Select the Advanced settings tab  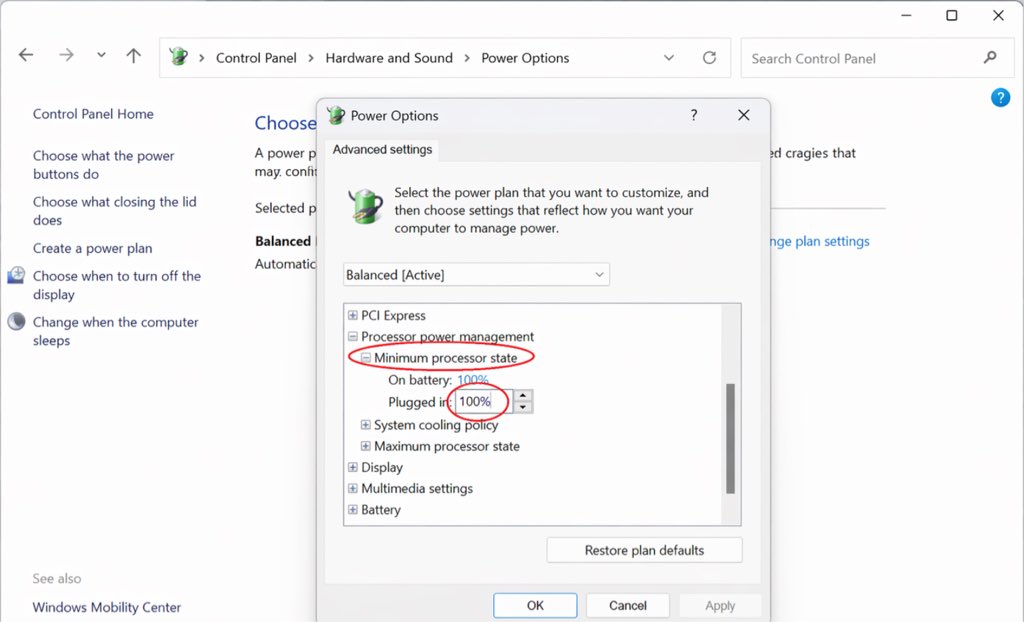point(382,150)
